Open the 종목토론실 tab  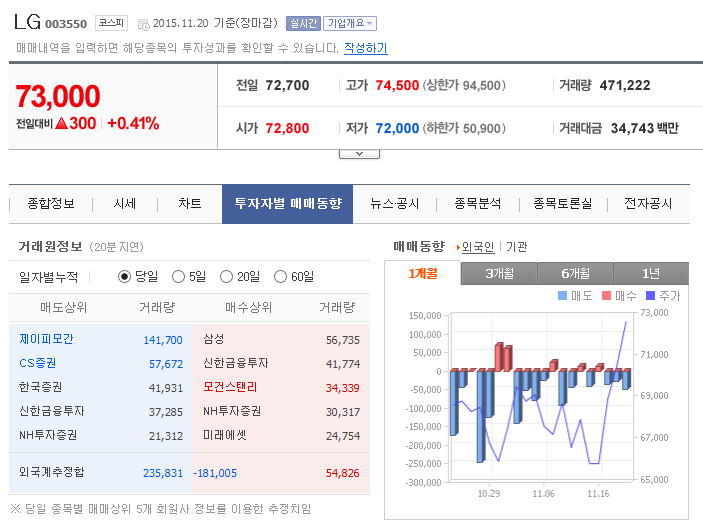pos(563,204)
